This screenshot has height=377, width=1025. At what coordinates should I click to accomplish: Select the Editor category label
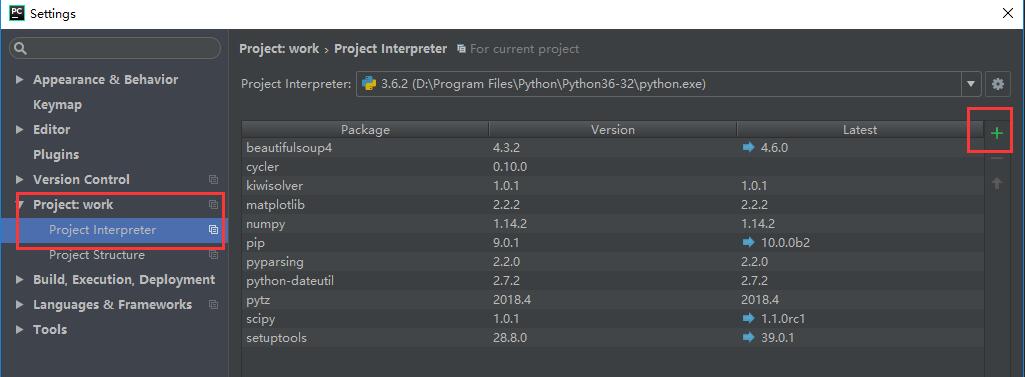[x=52, y=129]
